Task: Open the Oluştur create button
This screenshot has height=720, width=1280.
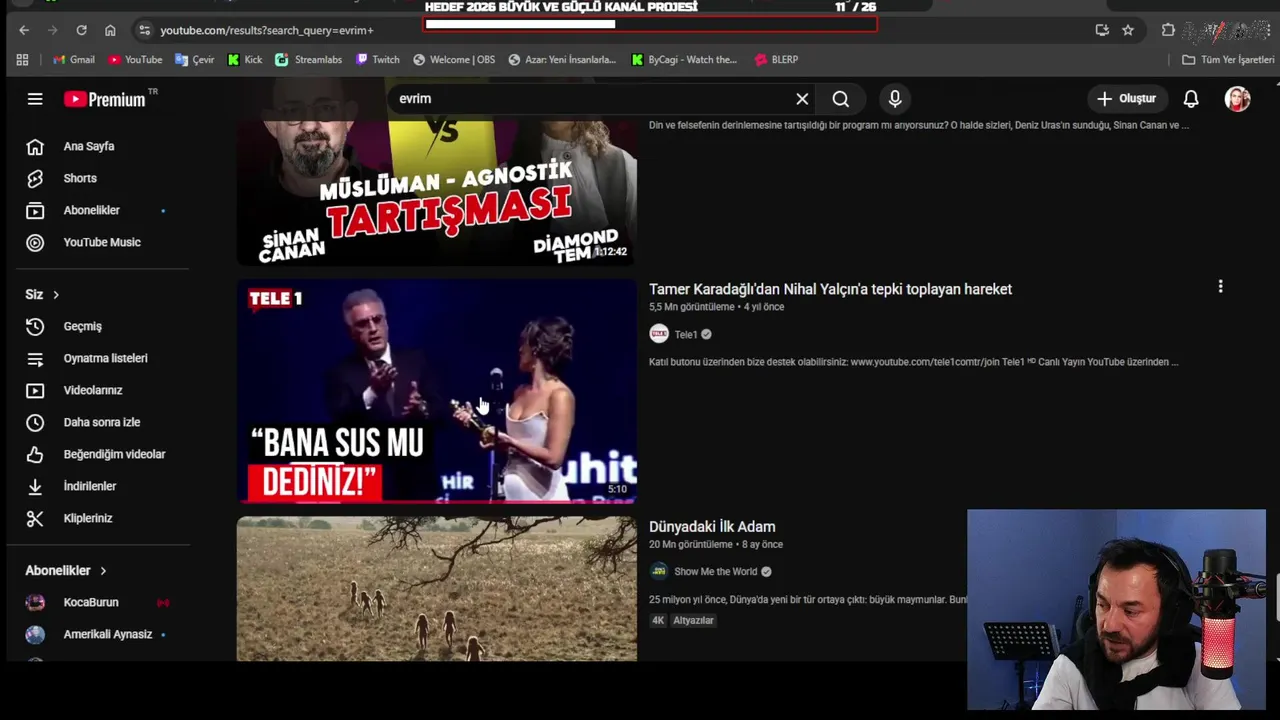Action: (x=1127, y=99)
